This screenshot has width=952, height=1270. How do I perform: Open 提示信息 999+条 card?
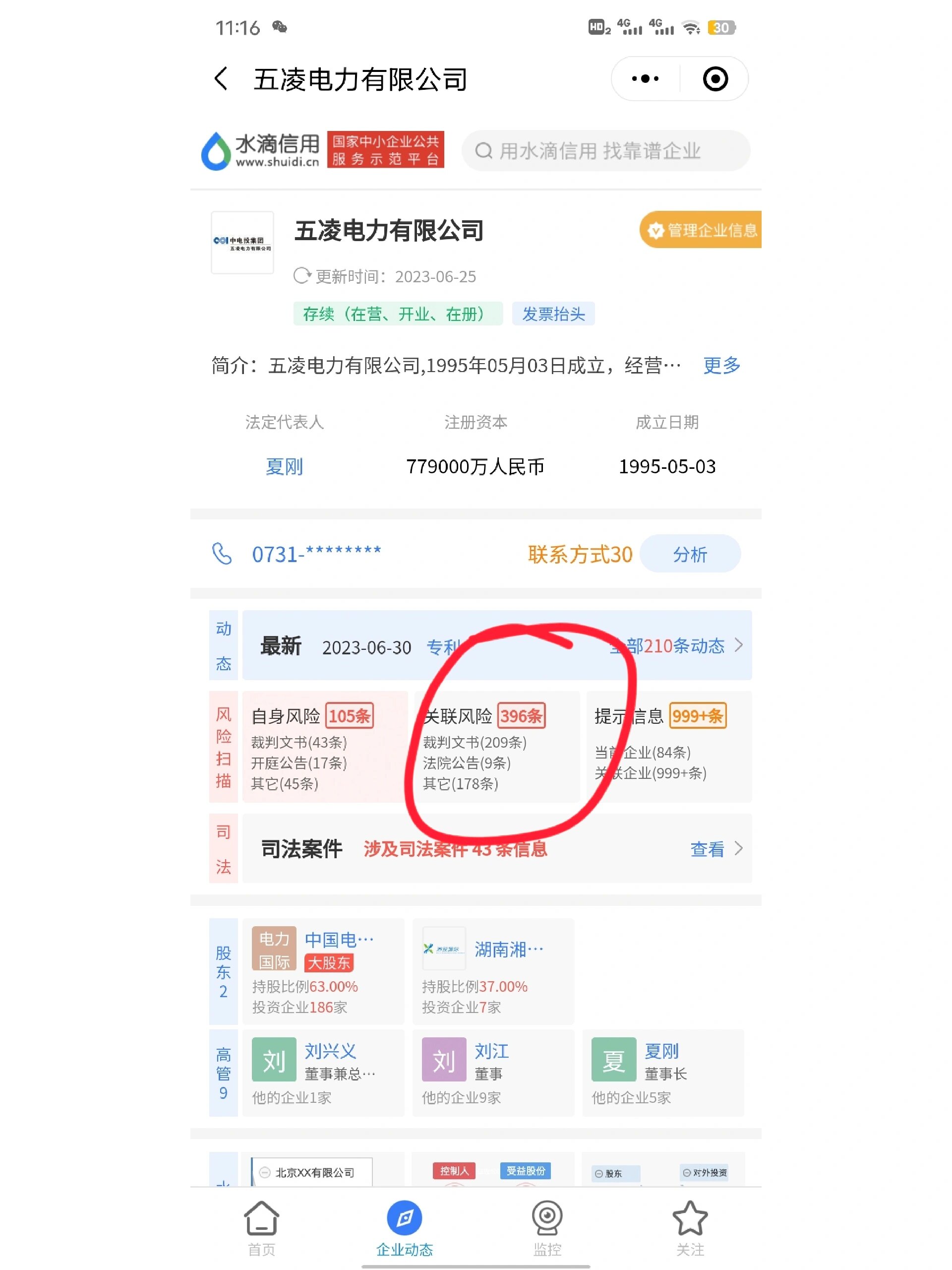668,747
